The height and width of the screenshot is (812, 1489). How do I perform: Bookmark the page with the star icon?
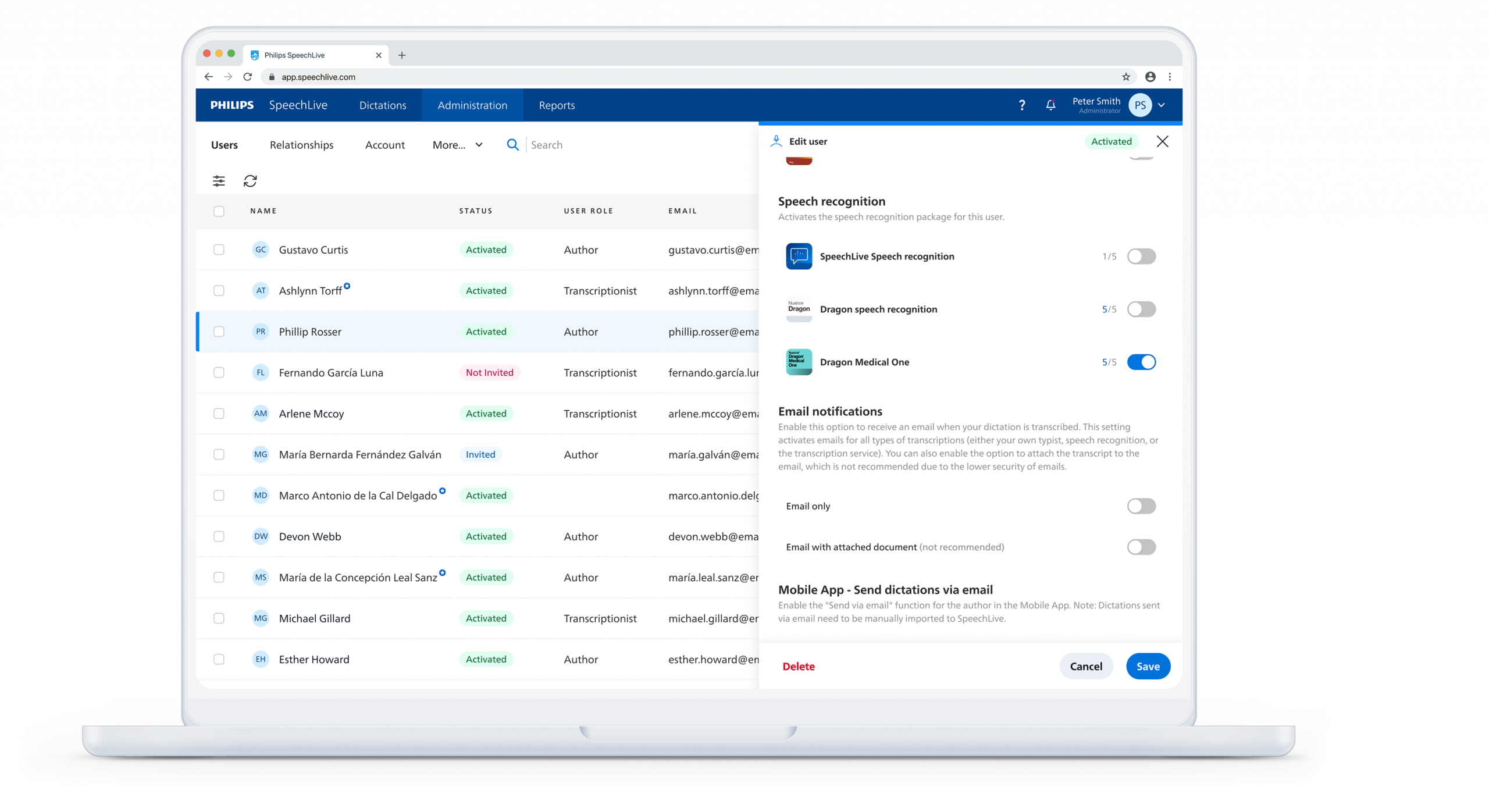point(1126,77)
